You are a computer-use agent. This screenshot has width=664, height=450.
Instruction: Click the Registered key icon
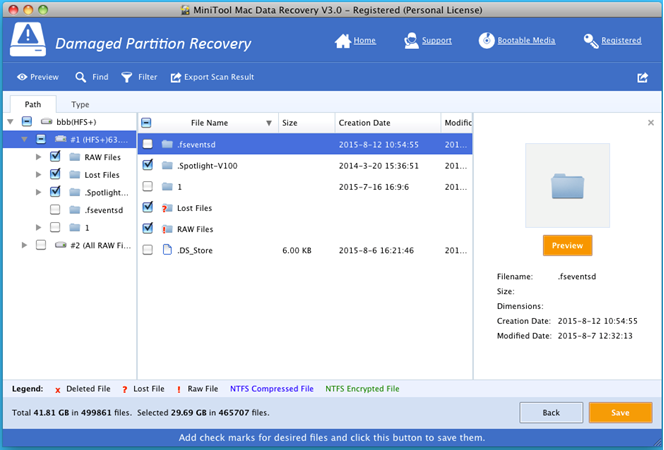click(591, 41)
